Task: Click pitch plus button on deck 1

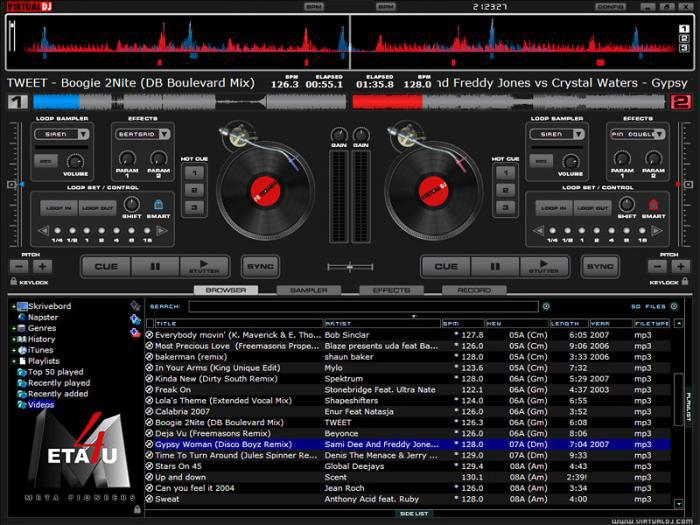Action: click(42, 267)
